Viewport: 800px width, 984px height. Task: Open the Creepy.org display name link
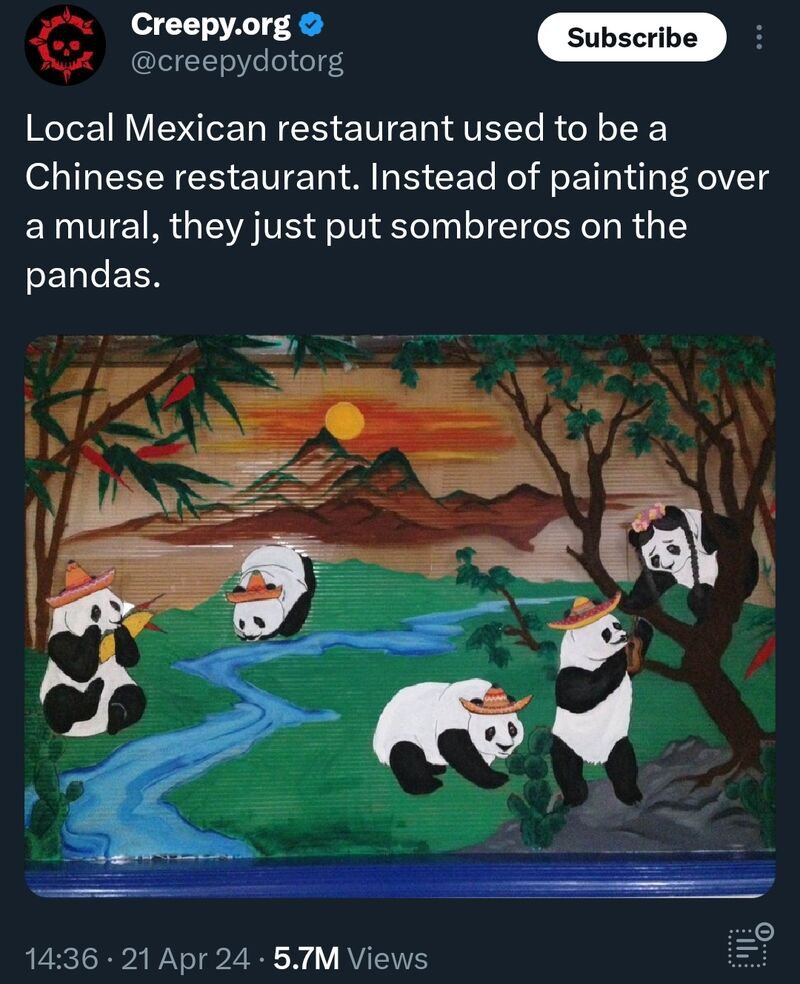pos(211,25)
